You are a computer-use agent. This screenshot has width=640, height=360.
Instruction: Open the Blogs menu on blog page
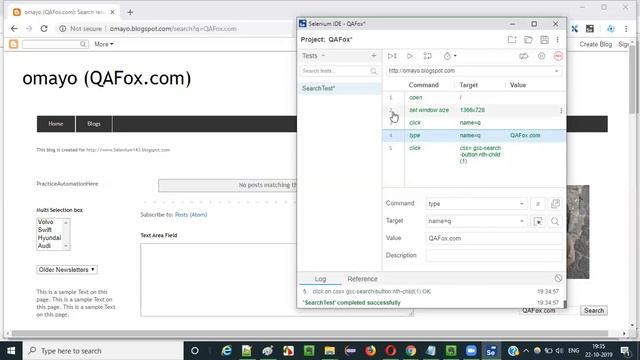click(x=94, y=124)
